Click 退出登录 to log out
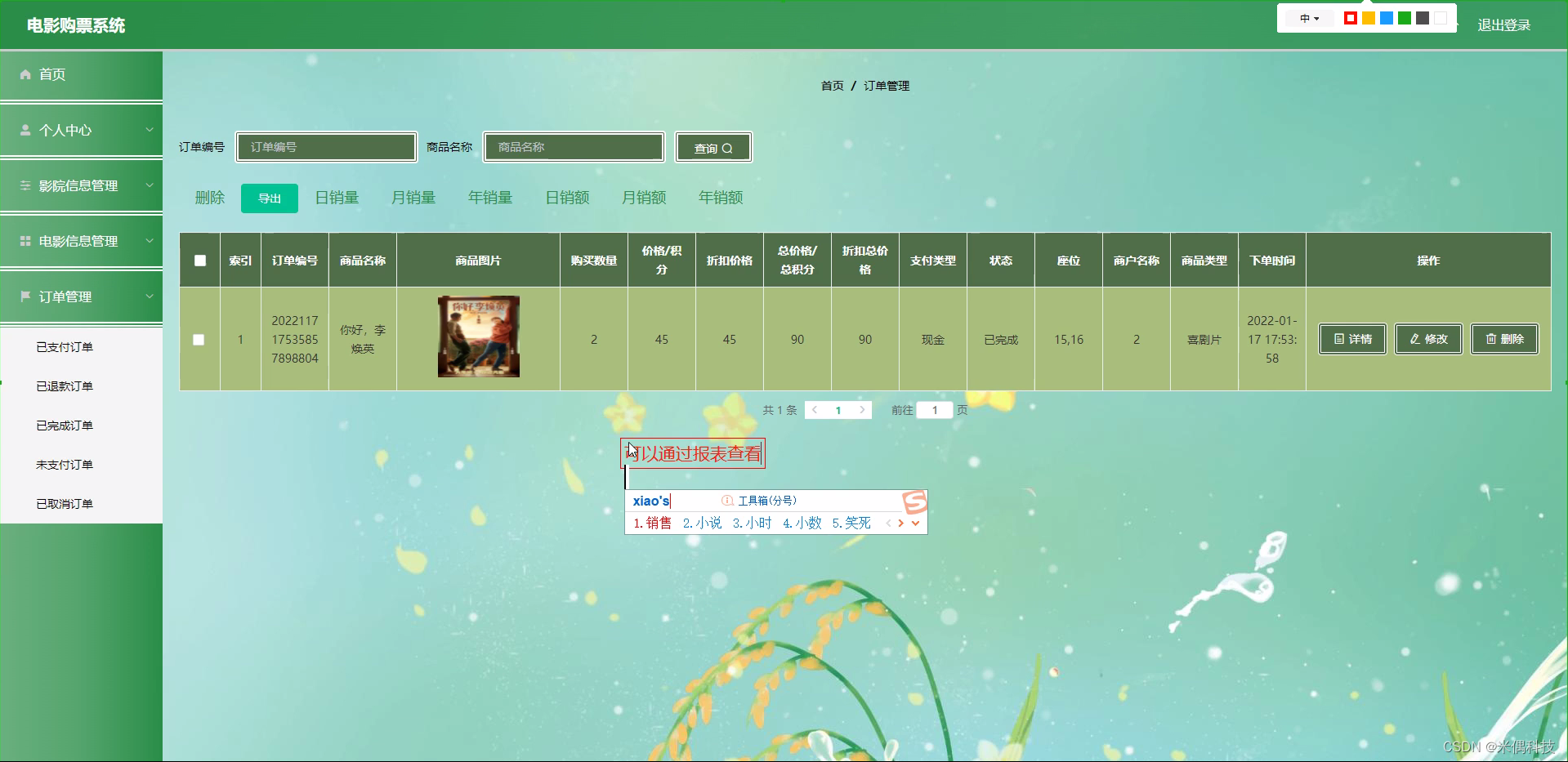The image size is (1568, 762). pyautogui.click(x=1504, y=25)
